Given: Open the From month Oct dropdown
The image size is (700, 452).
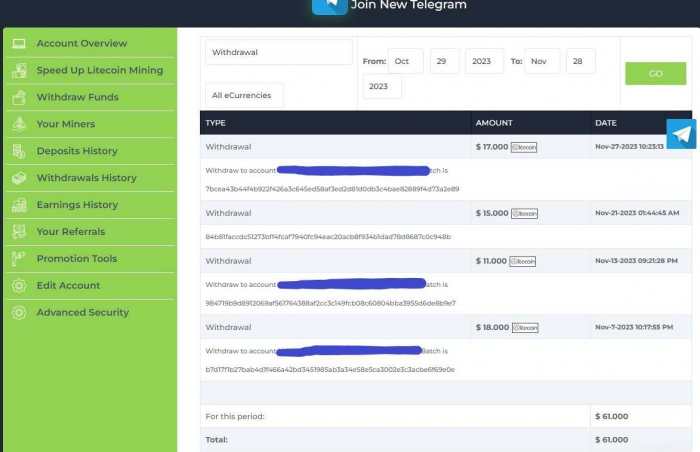Looking at the screenshot, I should [x=405, y=61].
